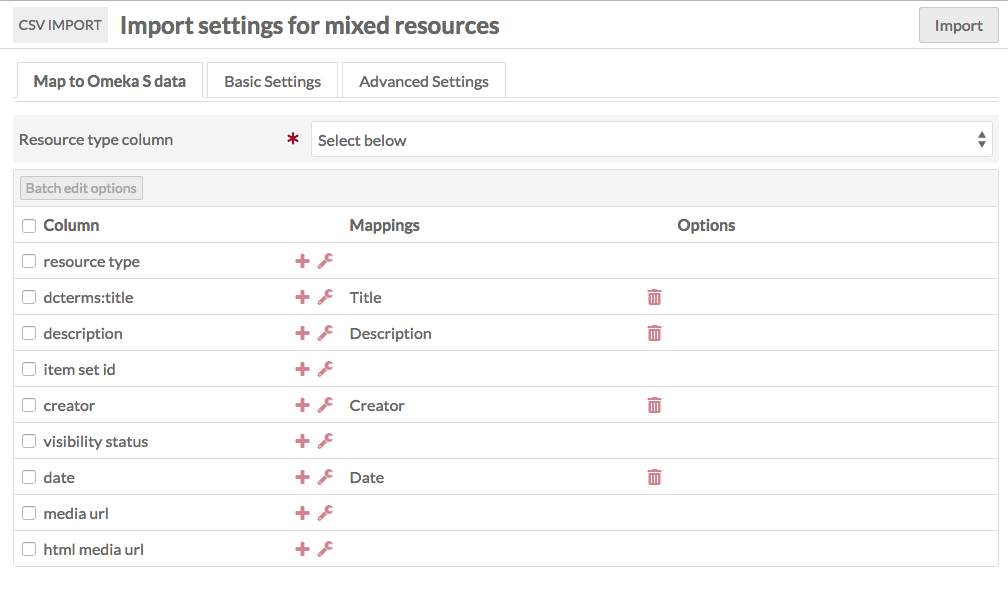
Task: Click the Import button
Action: (958, 25)
